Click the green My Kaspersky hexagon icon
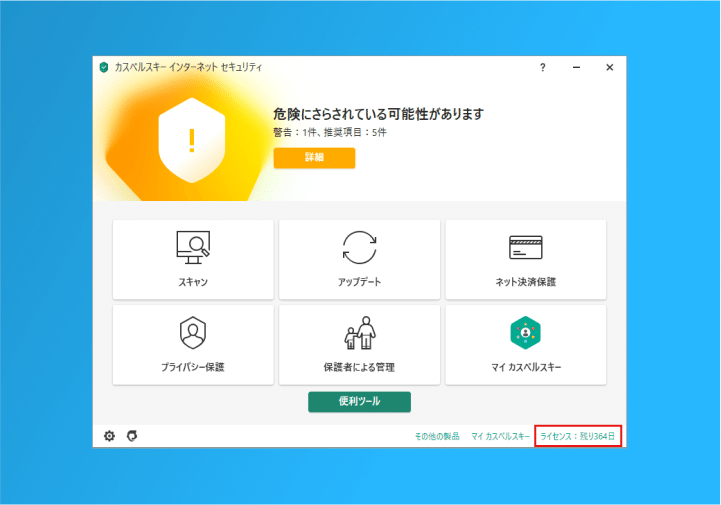 click(525, 332)
